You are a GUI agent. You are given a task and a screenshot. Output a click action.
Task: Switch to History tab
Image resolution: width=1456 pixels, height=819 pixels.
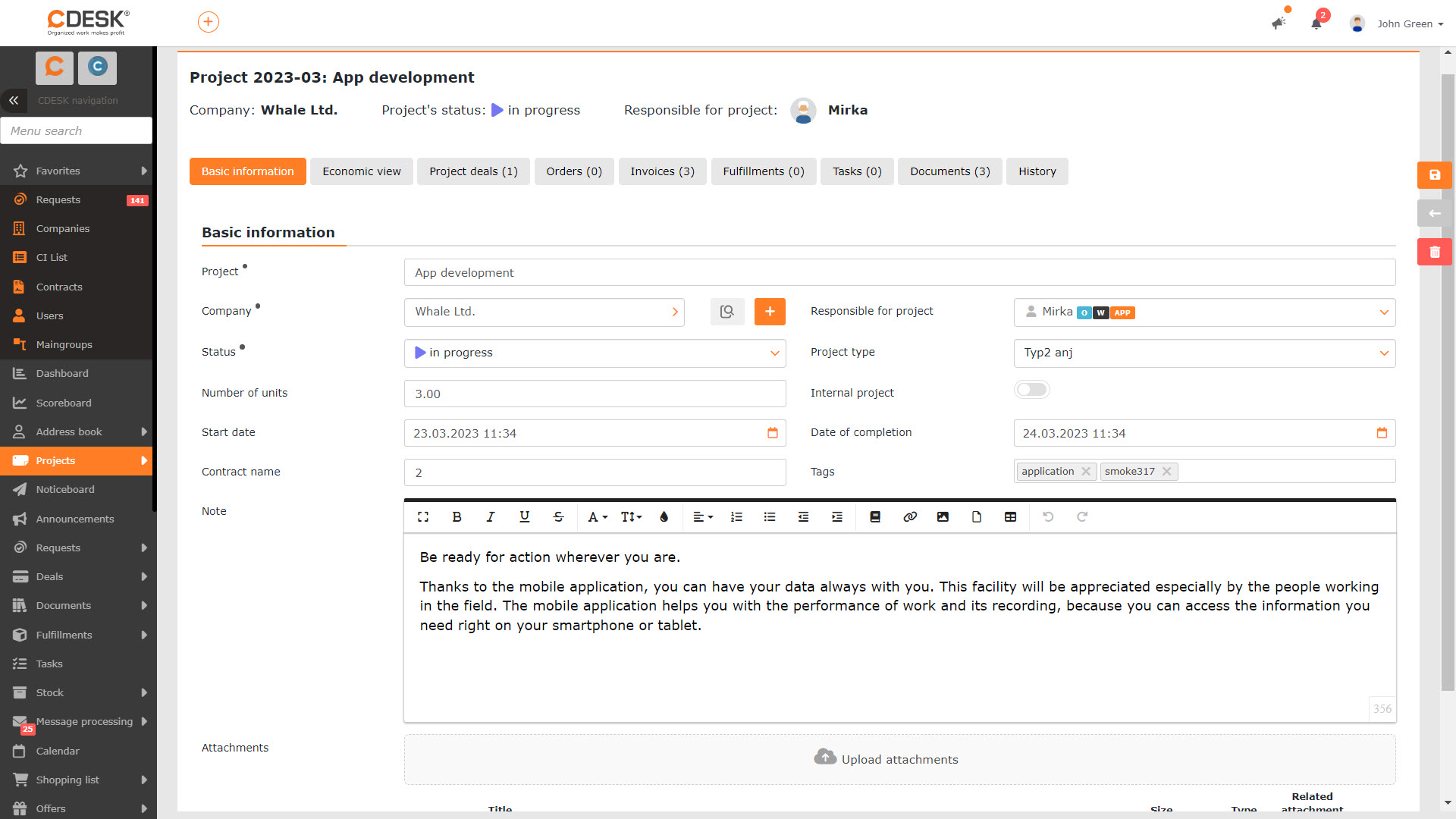pyautogui.click(x=1037, y=171)
